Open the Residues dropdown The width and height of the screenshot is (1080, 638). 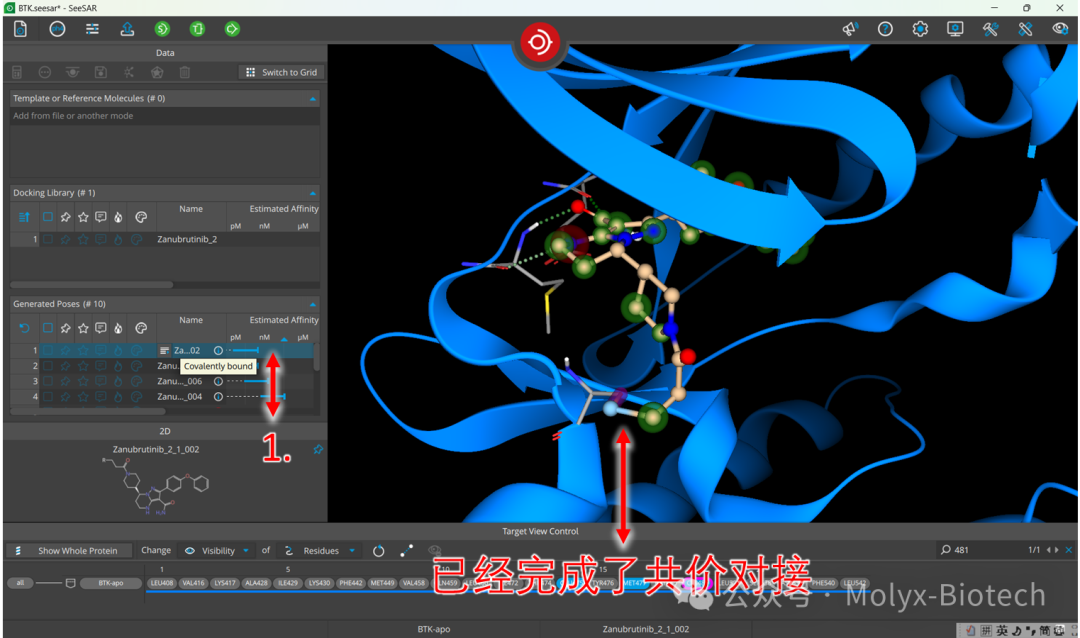tap(321, 550)
